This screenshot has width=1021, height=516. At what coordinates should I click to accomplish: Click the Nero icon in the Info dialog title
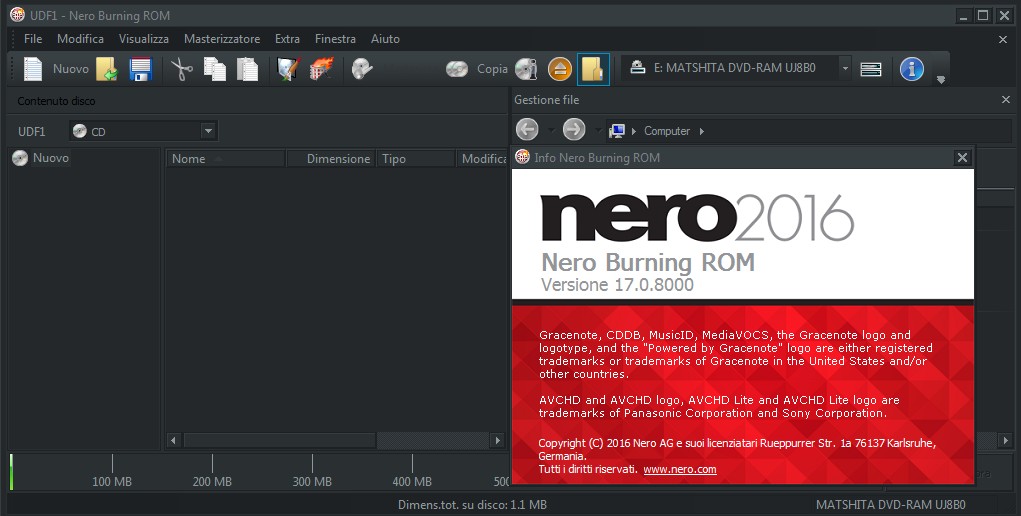pyautogui.click(x=522, y=157)
